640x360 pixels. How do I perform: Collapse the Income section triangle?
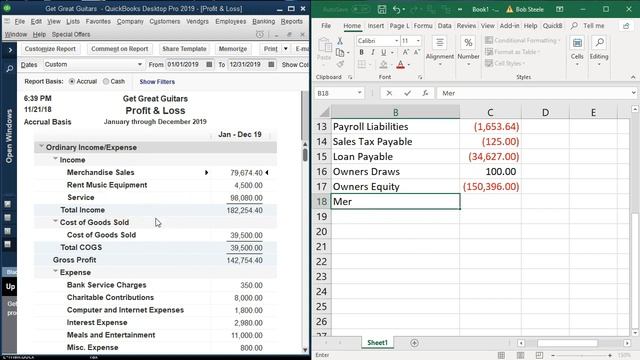[x=55, y=159]
